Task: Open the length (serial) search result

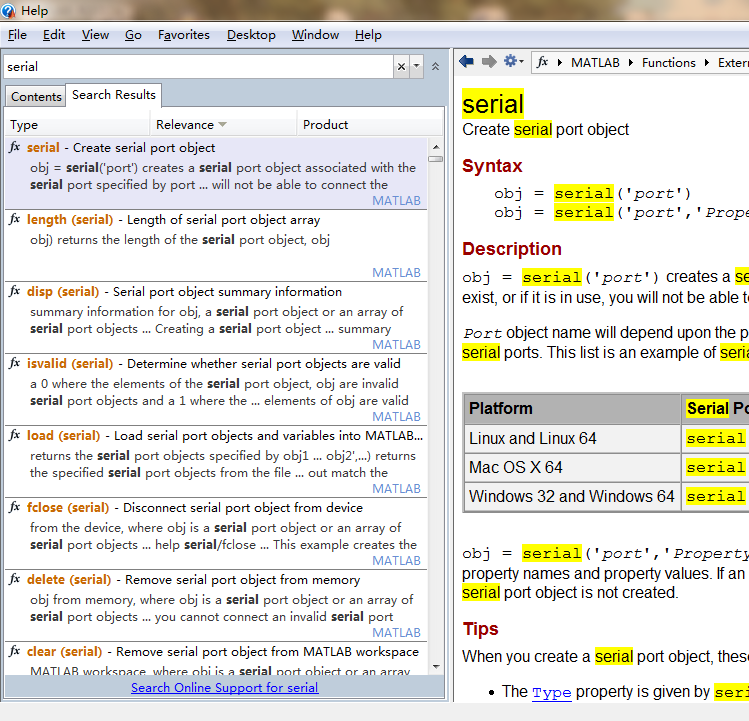Action: click(70, 220)
